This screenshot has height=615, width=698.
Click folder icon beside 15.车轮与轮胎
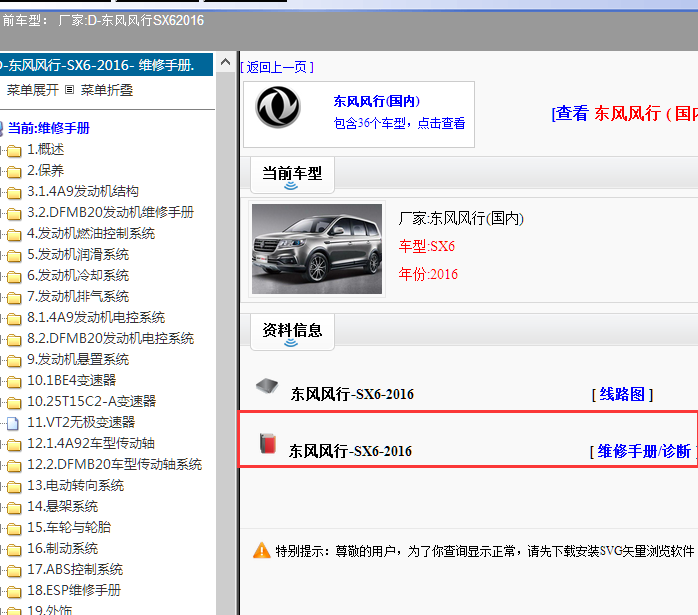click(x=14, y=529)
